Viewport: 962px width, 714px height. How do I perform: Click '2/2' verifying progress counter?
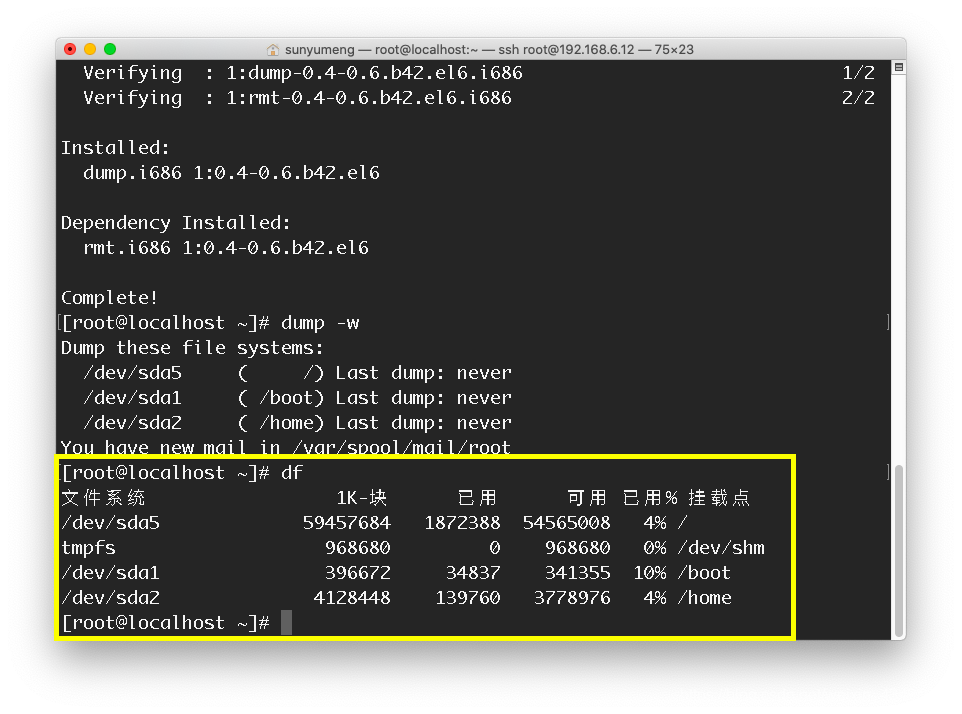click(x=858, y=98)
